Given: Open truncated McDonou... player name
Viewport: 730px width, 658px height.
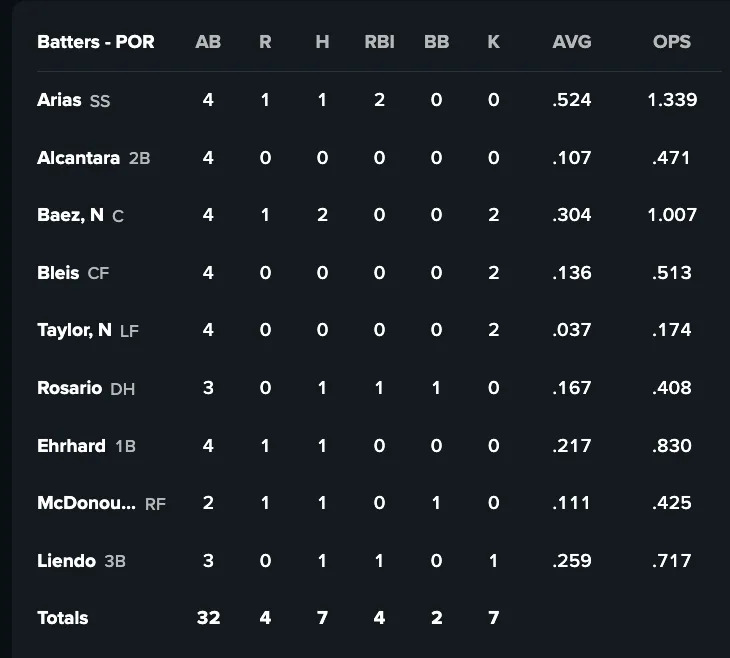Looking at the screenshot, I should 86,503.
